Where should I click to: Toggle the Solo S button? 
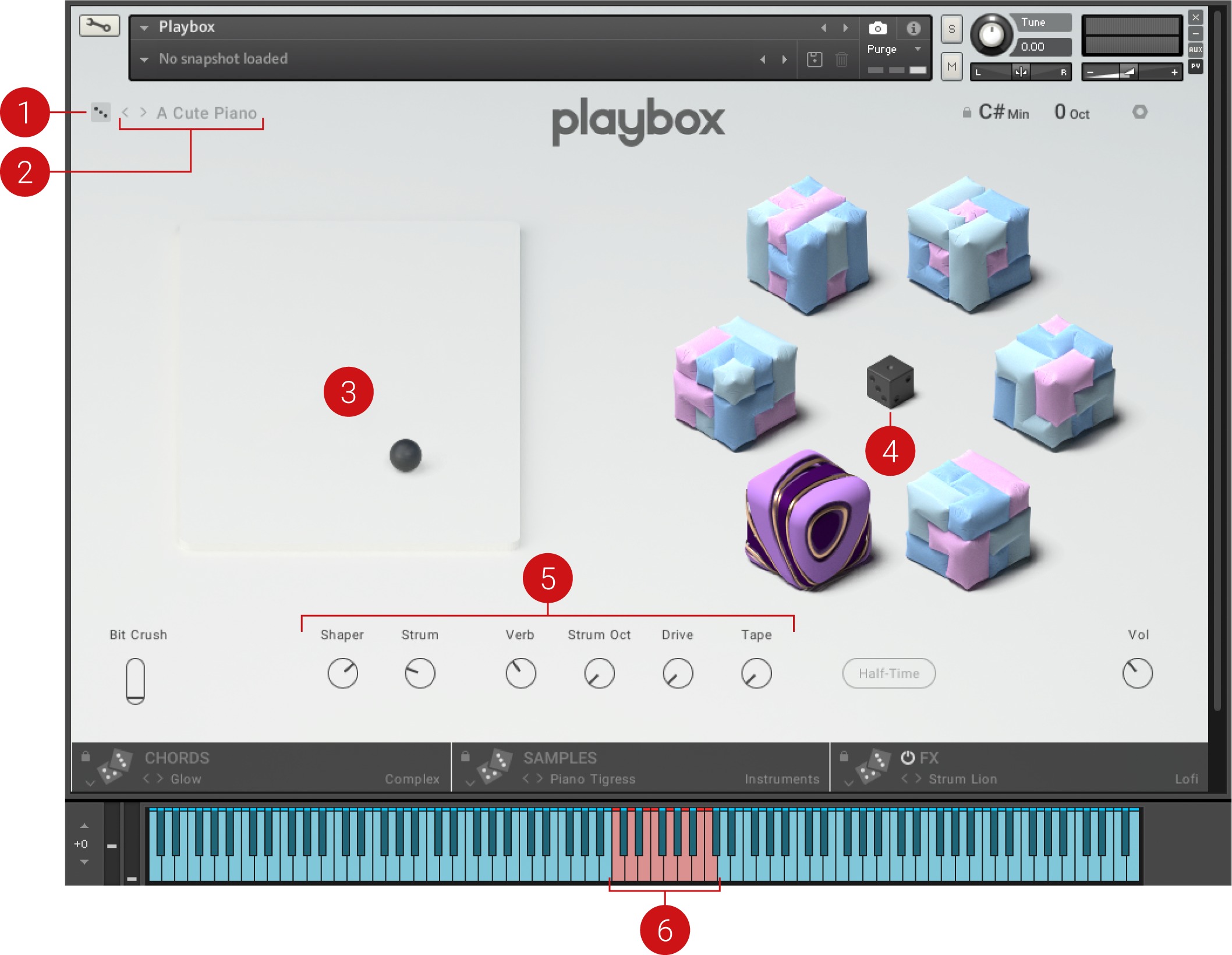coord(951,29)
